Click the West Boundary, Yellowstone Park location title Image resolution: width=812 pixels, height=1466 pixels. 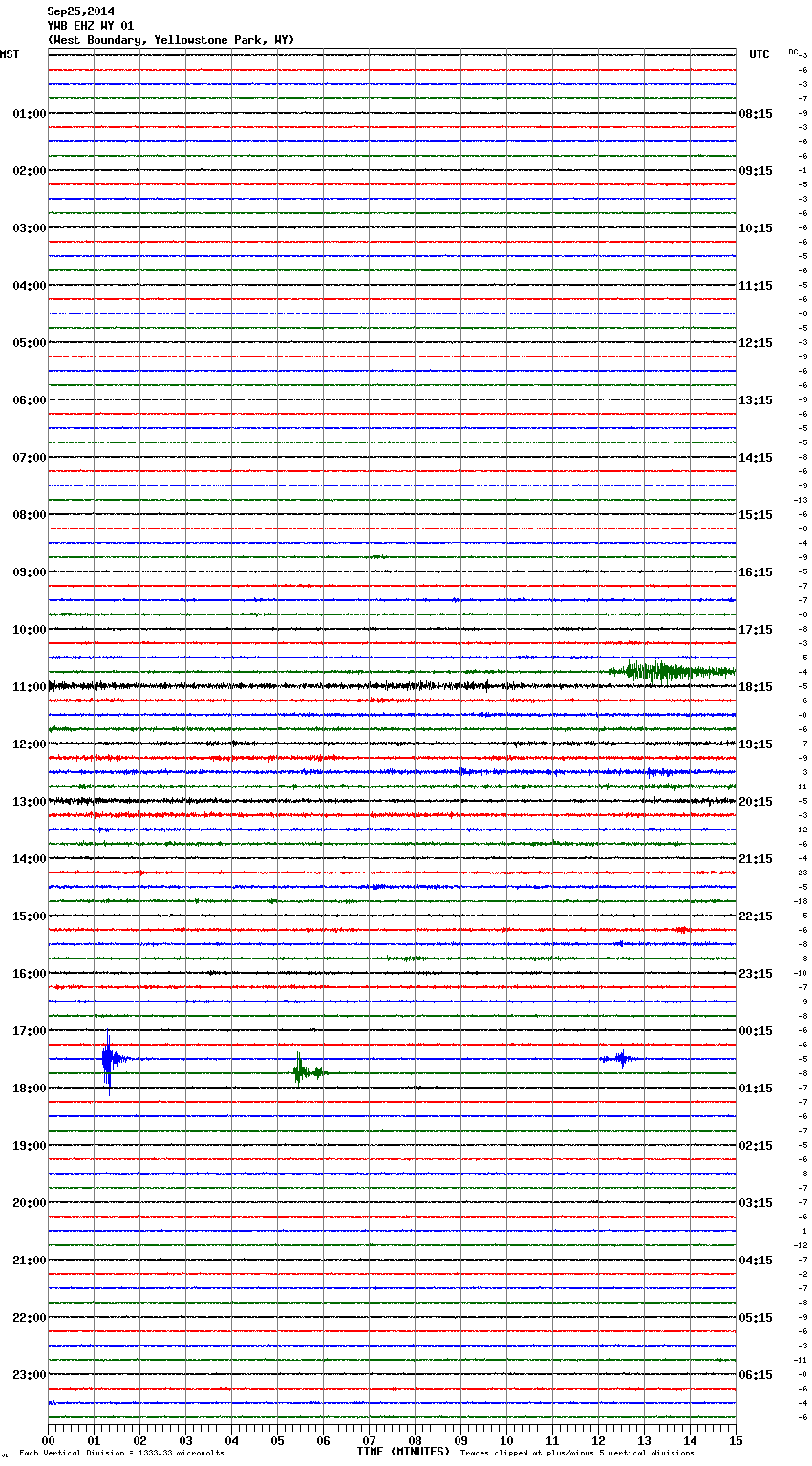171,40
